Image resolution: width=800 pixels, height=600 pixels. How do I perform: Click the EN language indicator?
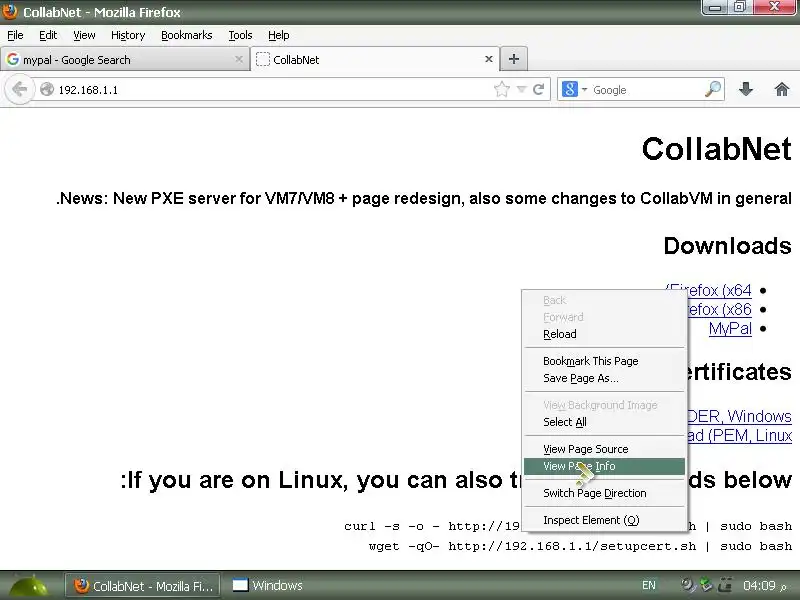[648, 585]
